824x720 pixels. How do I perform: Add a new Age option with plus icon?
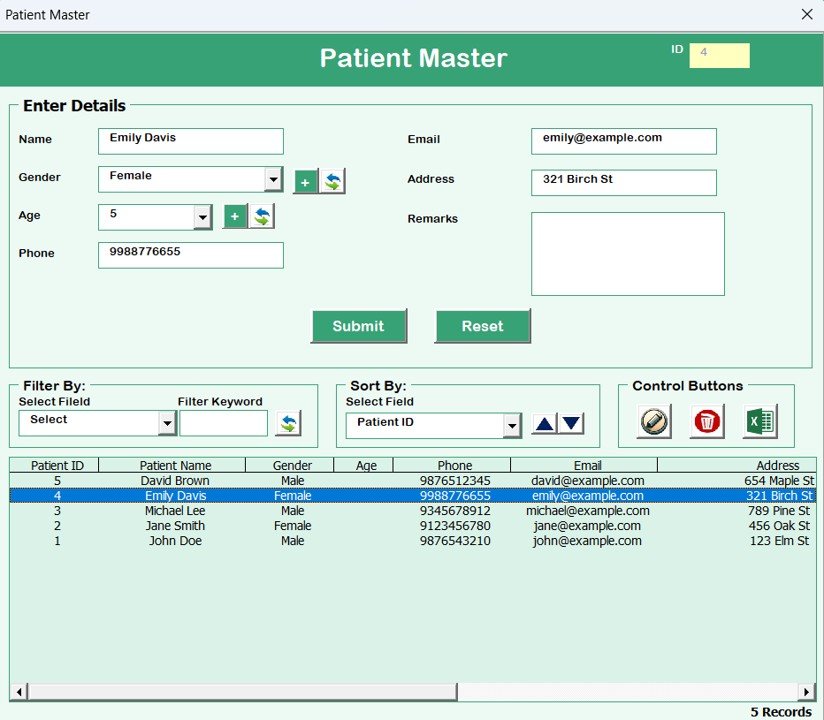coord(235,217)
